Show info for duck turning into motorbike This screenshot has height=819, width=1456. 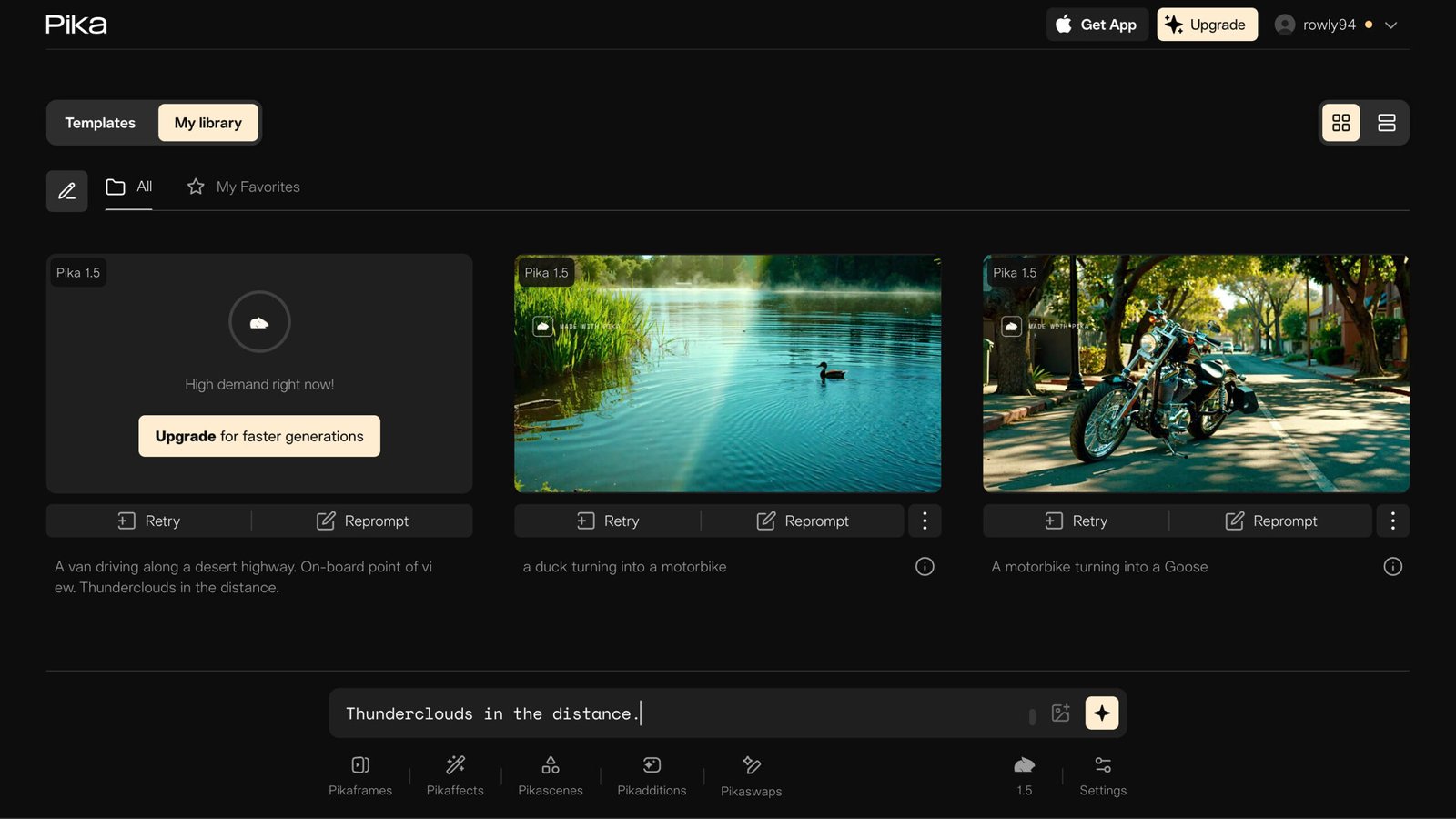[x=925, y=567]
